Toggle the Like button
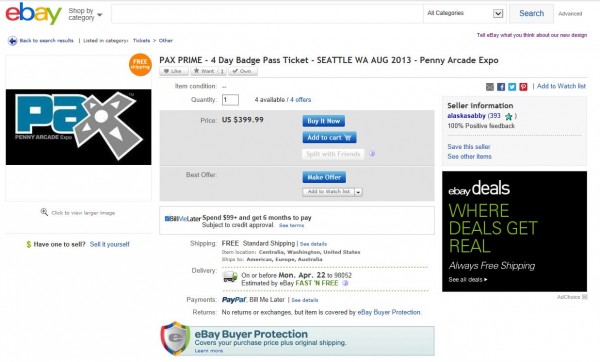 (x=174, y=71)
